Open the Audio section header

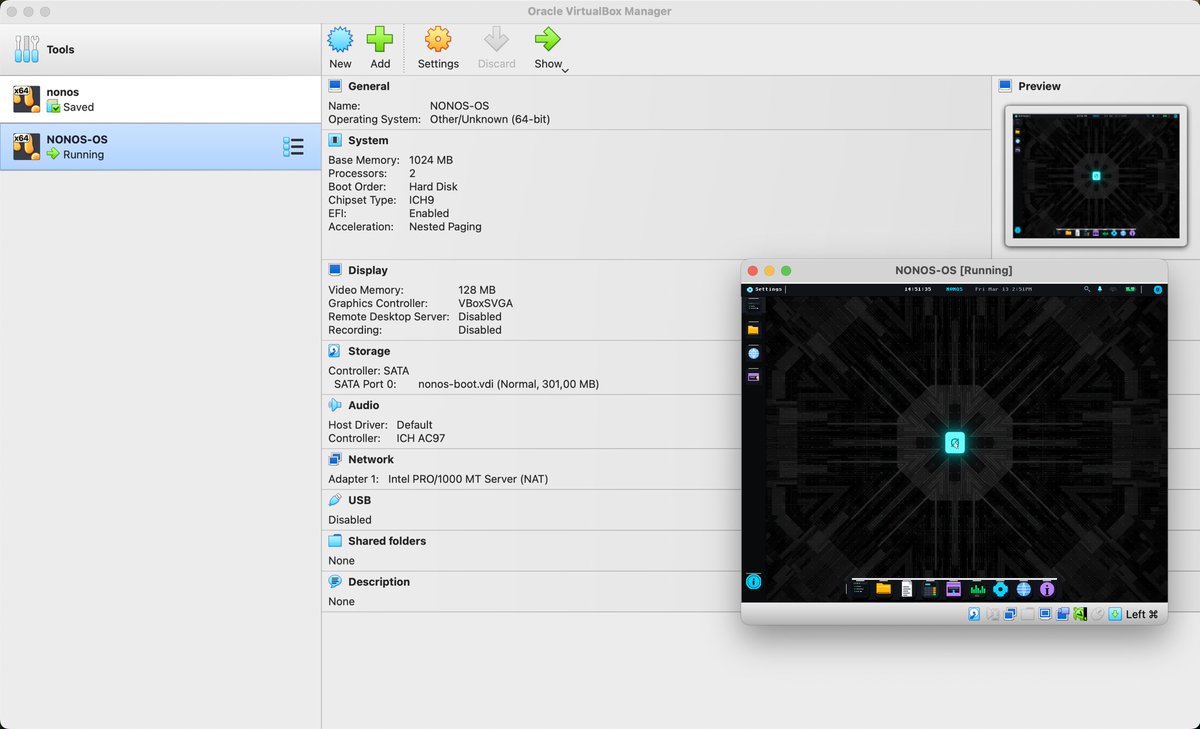[363, 405]
